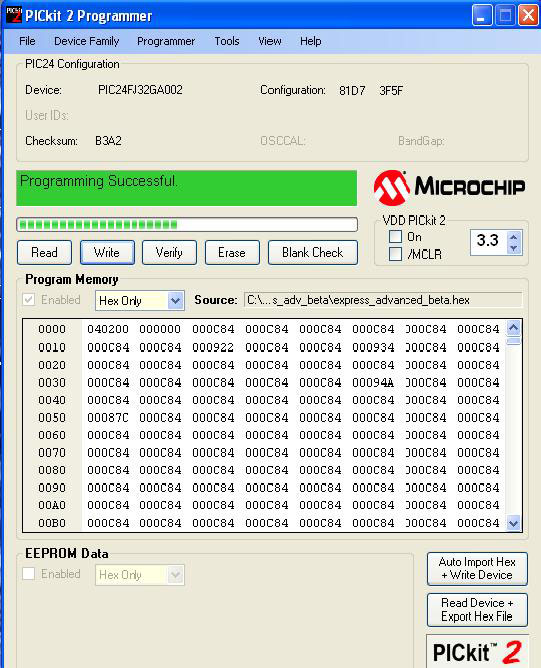Toggle the /MCLR checkbox

tap(395, 254)
